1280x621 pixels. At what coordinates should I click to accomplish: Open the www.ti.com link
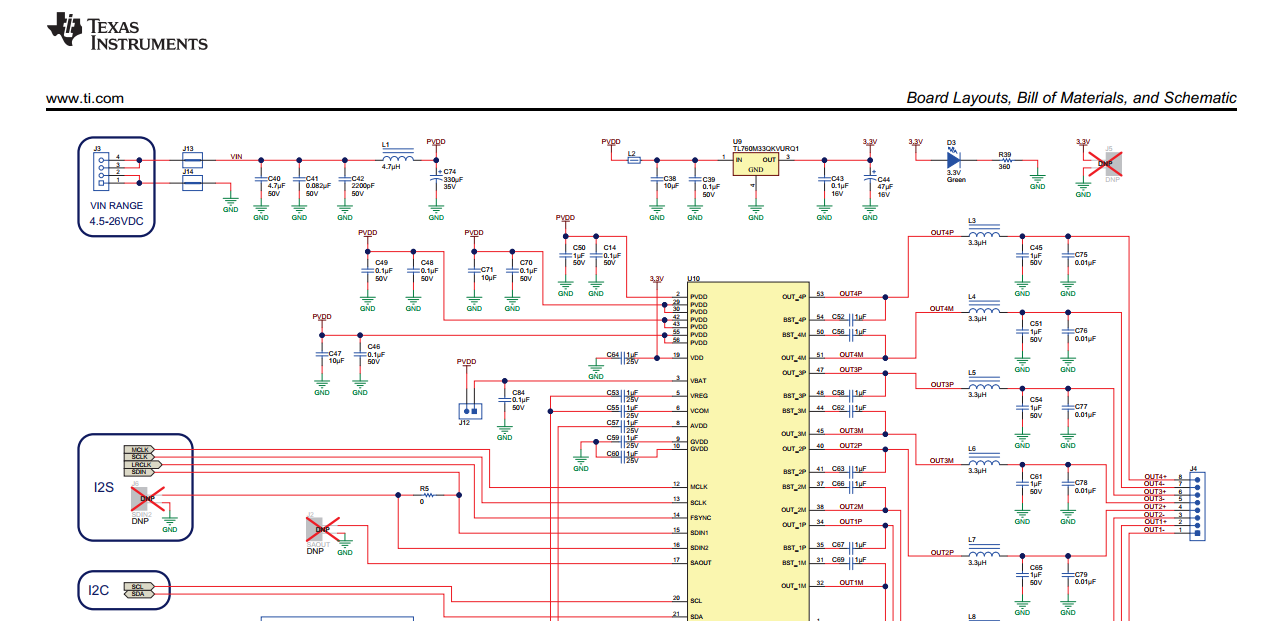(85, 98)
